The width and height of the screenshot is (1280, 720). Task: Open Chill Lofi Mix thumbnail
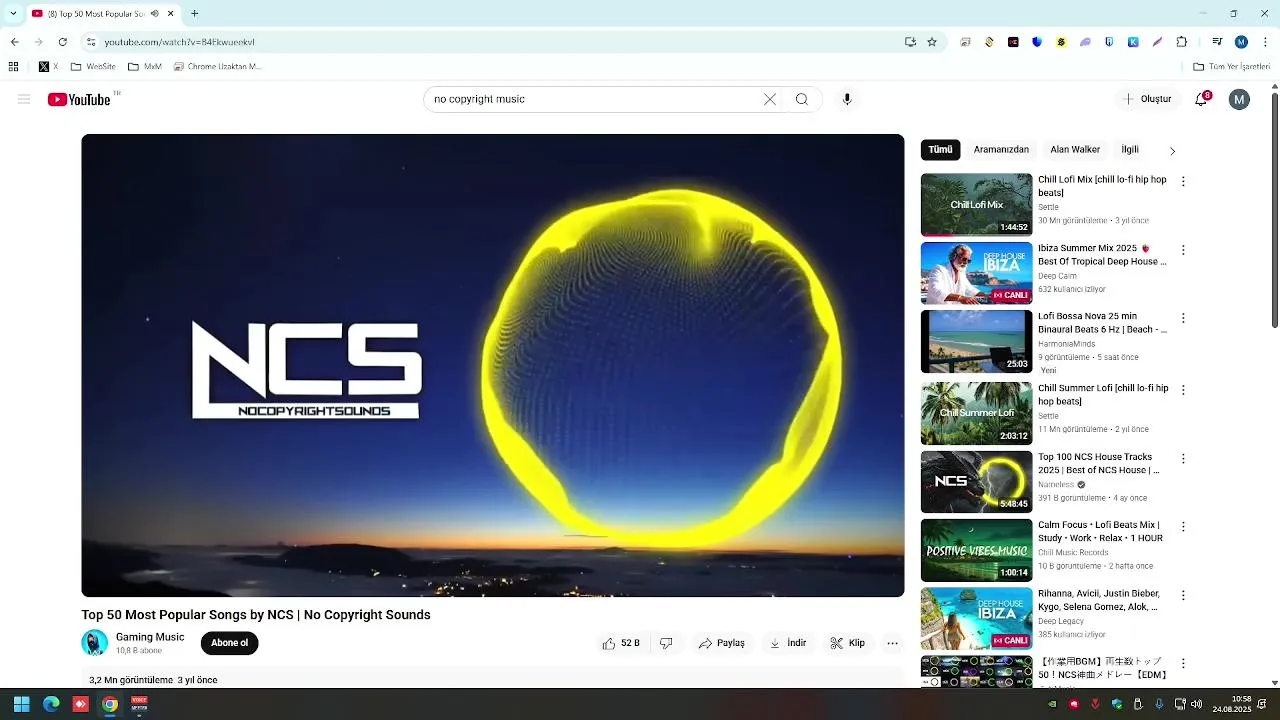coord(976,205)
